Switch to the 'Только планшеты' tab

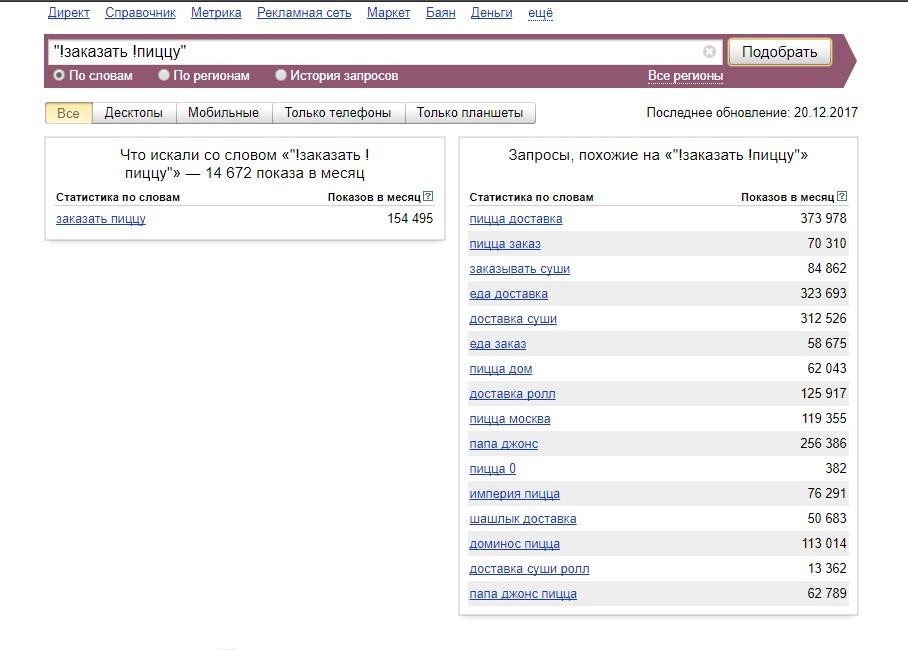pyautogui.click(x=470, y=113)
